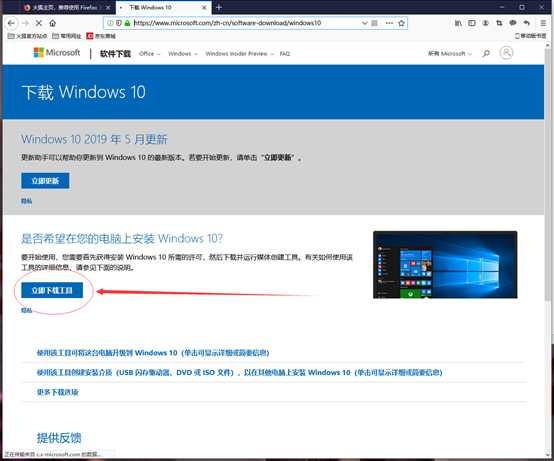Open the Firefox account icon

485,23
